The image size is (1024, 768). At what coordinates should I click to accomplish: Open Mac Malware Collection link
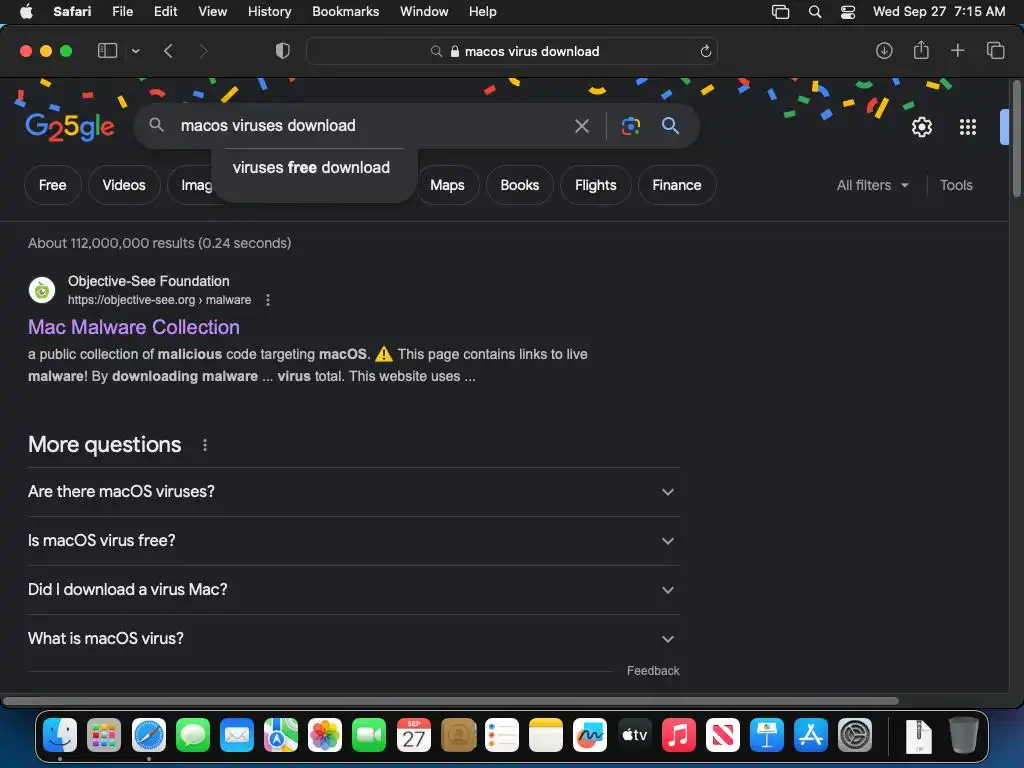click(x=134, y=327)
